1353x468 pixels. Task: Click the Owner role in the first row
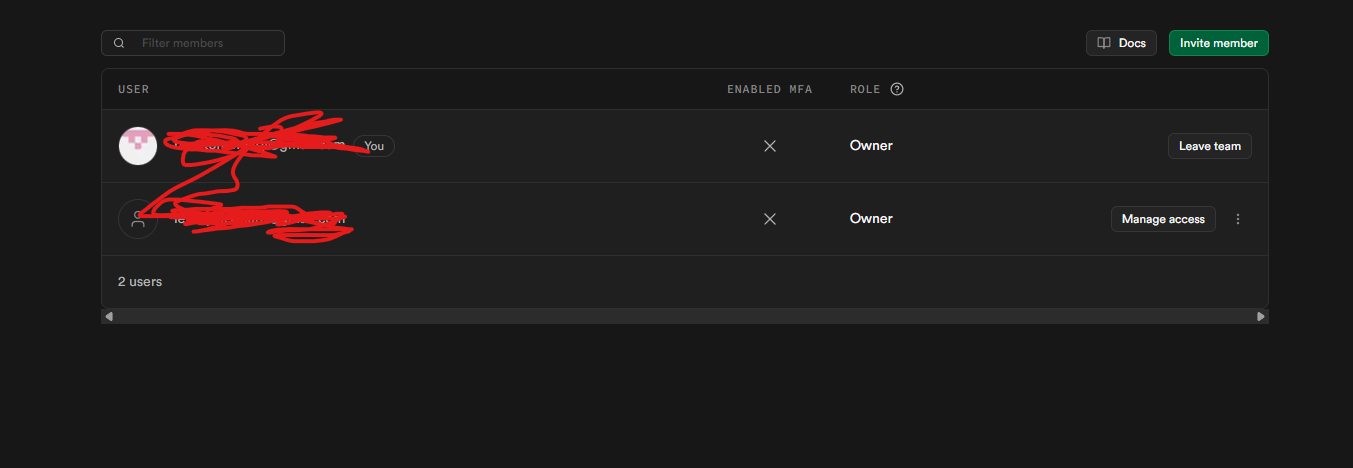[x=871, y=146]
